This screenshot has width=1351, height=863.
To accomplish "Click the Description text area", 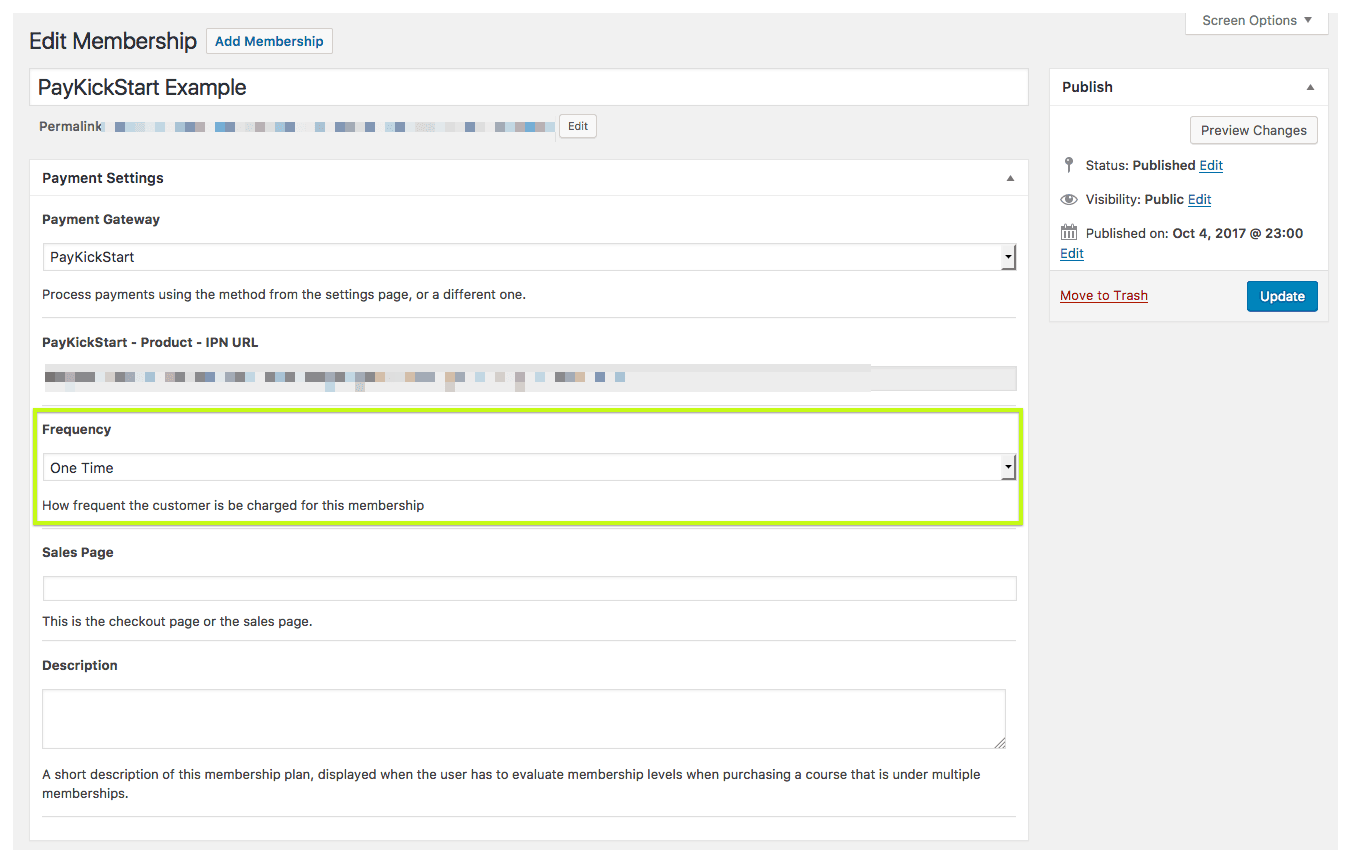I will click(x=523, y=719).
